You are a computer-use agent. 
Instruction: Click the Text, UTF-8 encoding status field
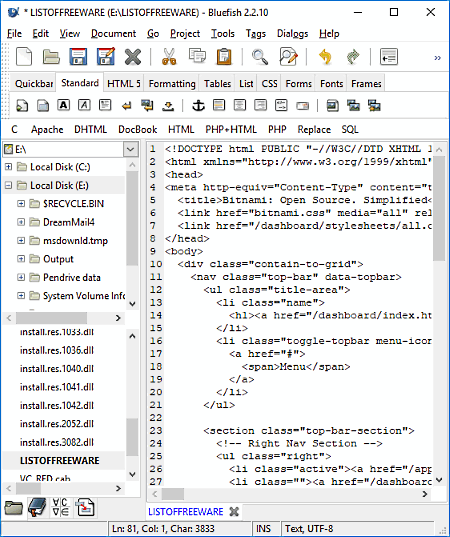point(358,529)
